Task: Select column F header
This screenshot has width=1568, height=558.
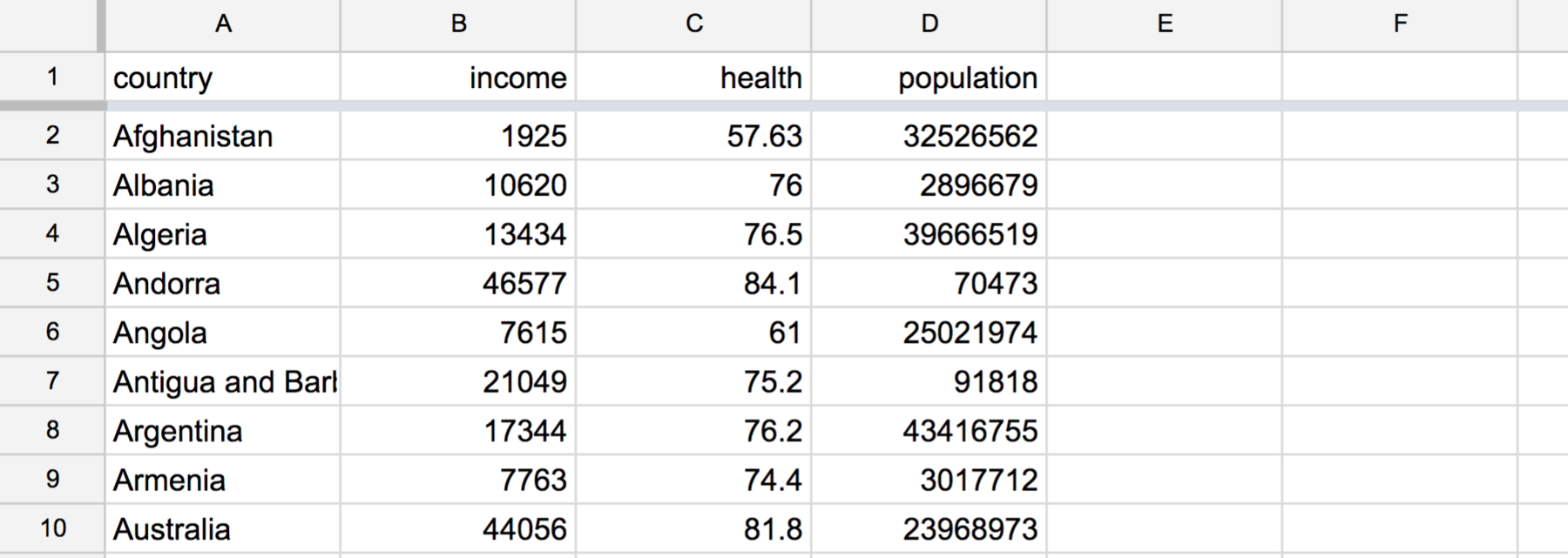Action: [x=1400, y=24]
